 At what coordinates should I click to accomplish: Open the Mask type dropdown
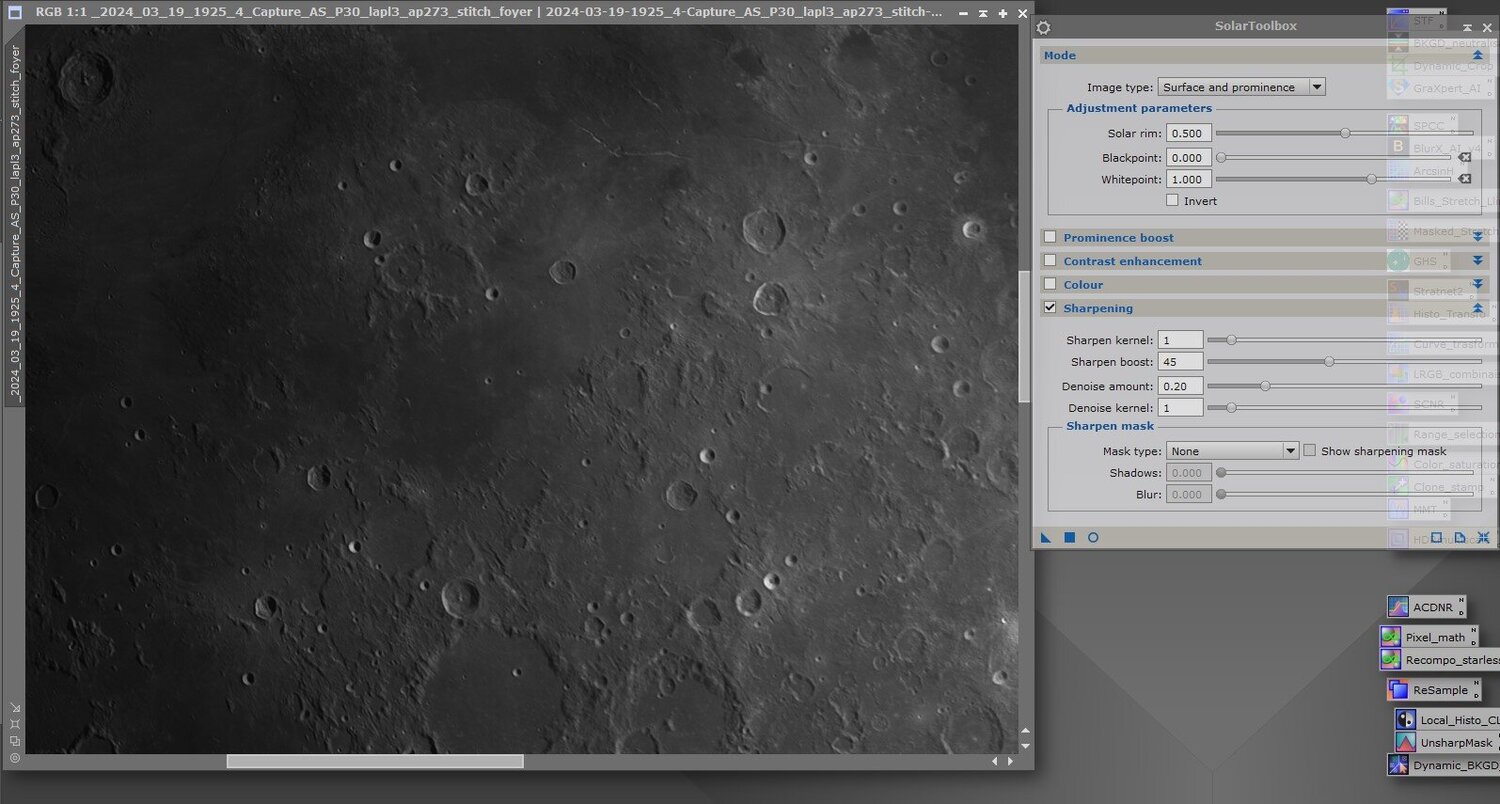pyautogui.click(x=1232, y=451)
